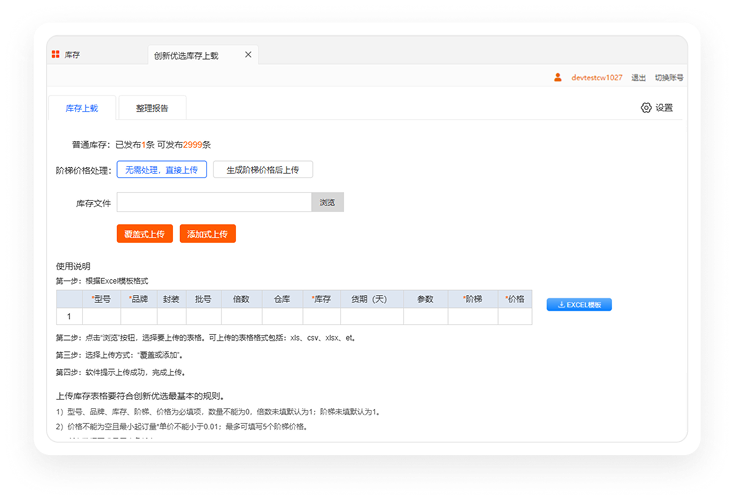Click the 退出 logout link
The width and height of the screenshot is (735, 501).
point(638,77)
